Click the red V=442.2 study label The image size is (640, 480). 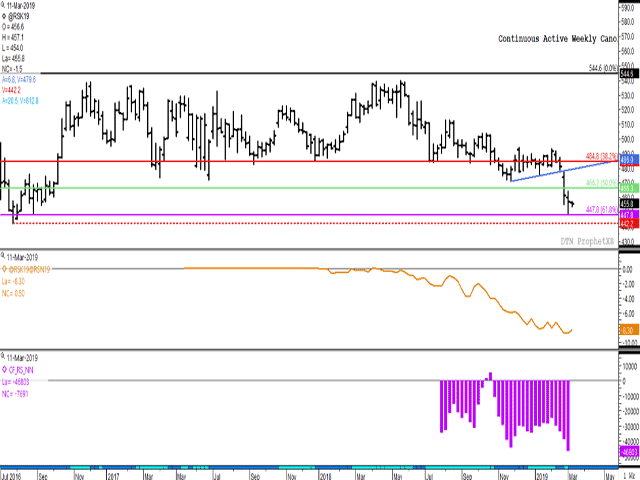(11, 90)
